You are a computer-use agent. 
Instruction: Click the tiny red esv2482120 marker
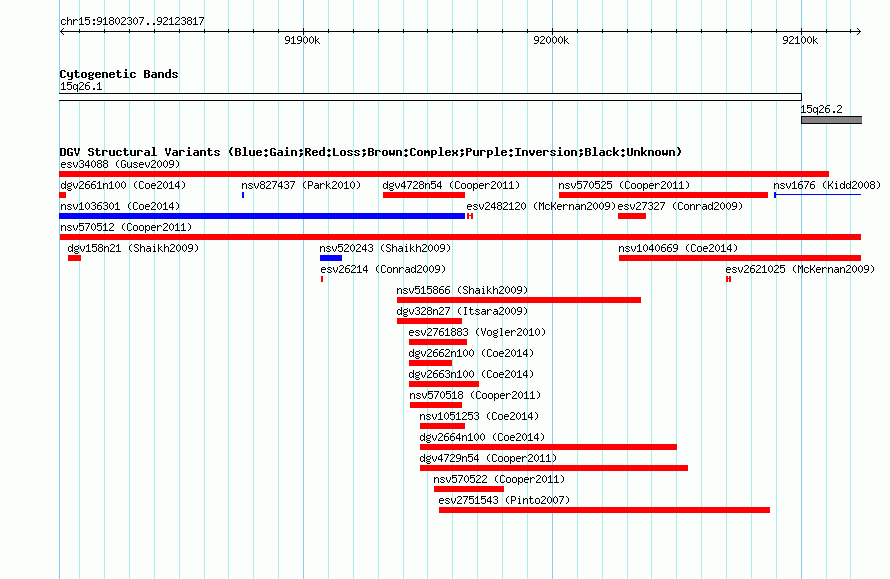pos(470,216)
